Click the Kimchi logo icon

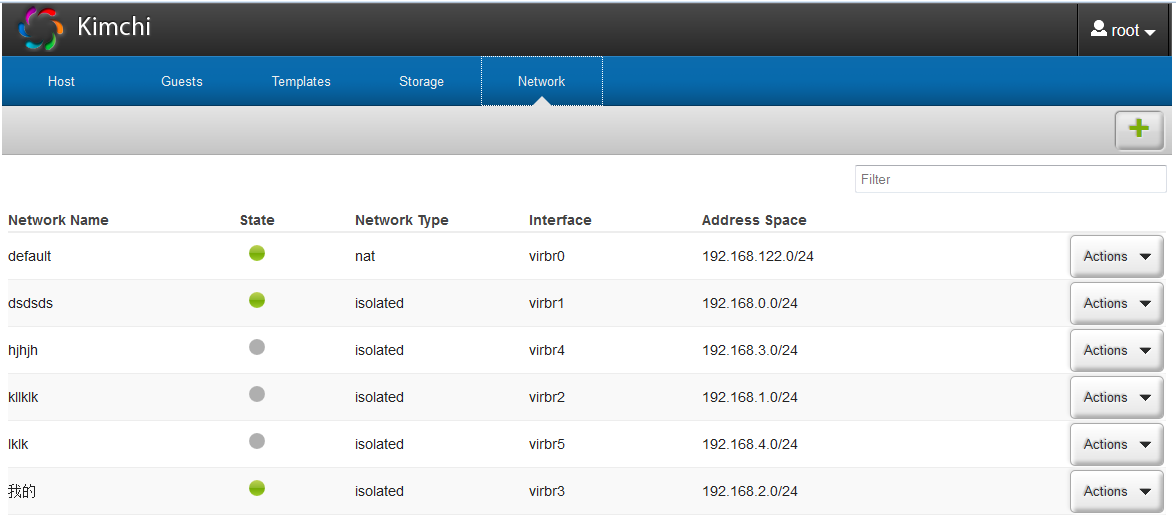click(x=40, y=29)
